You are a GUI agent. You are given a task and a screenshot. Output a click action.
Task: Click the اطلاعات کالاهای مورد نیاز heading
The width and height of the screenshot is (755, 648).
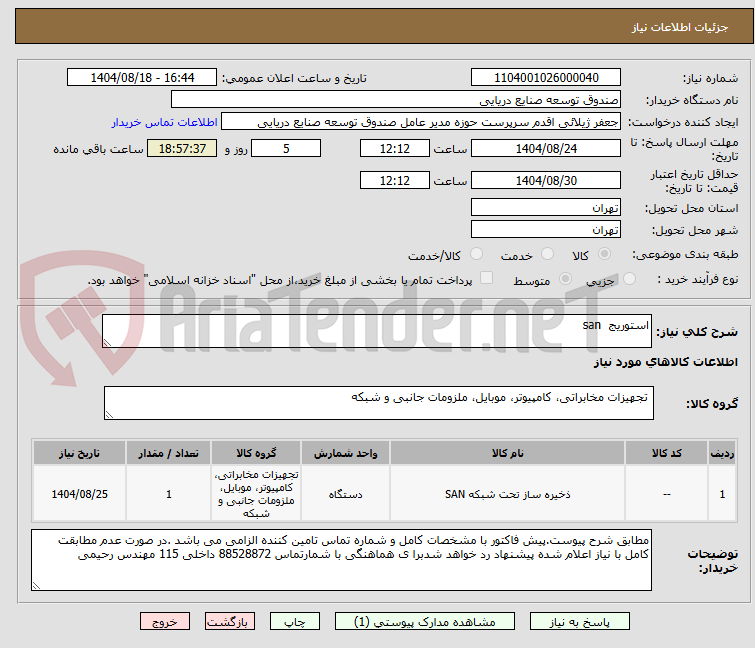pyautogui.click(x=665, y=362)
